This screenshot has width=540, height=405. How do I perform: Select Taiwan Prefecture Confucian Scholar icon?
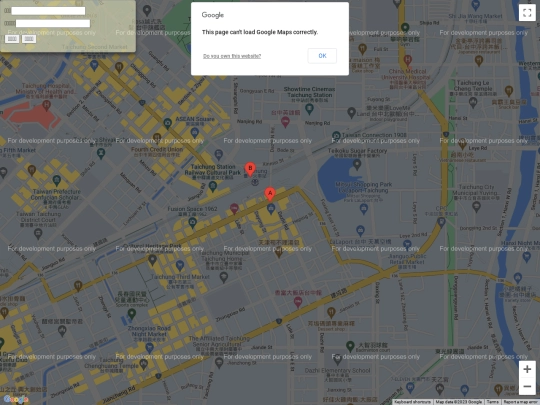point(57,180)
